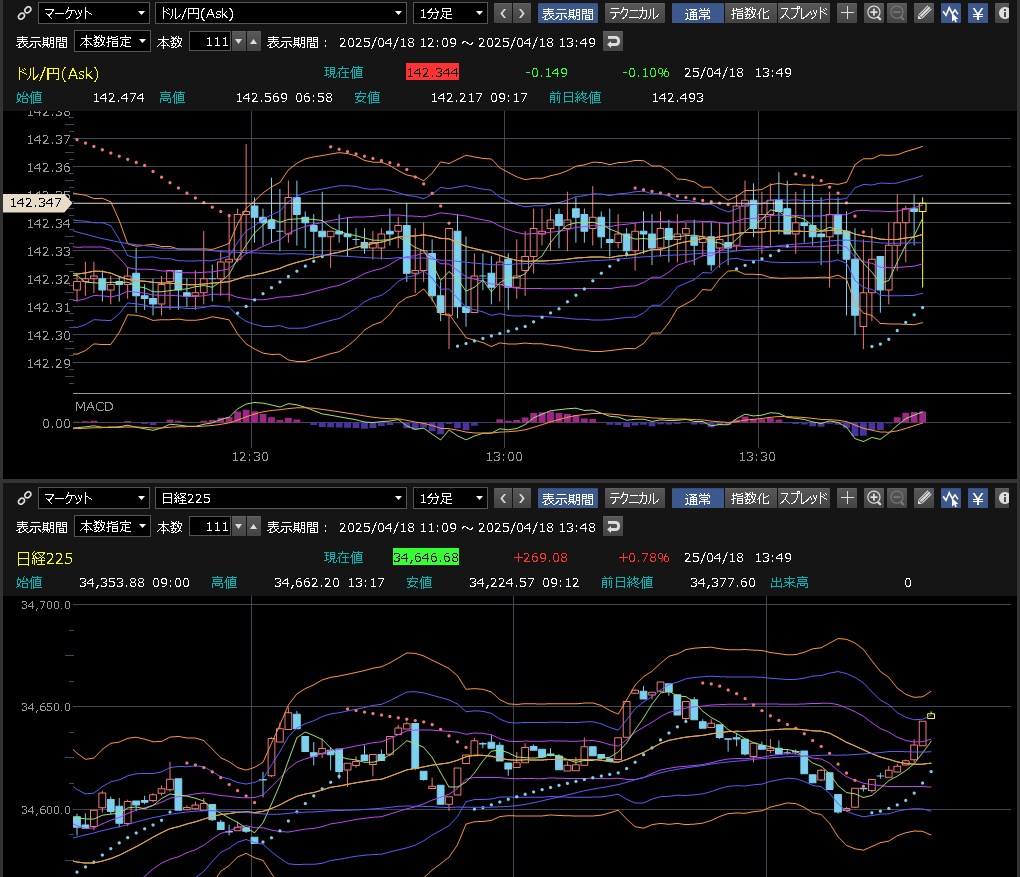Toggle the yen price icon in top toolbar
The width and height of the screenshot is (1020, 877).
[x=978, y=13]
